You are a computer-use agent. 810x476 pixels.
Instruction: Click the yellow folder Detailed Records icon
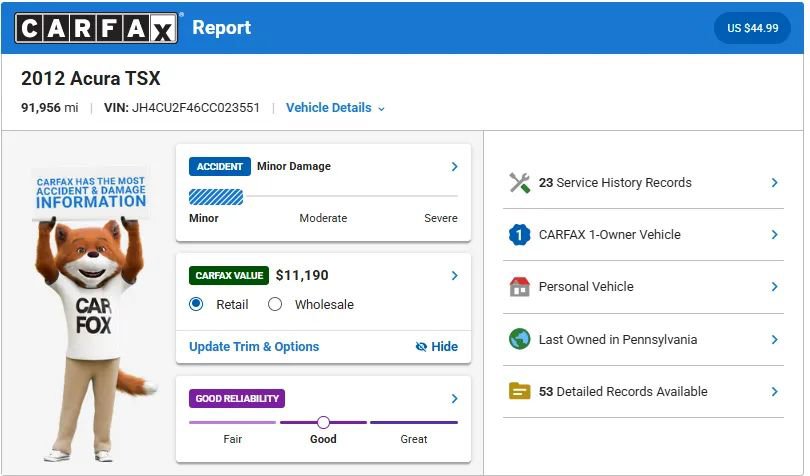point(519,391)
